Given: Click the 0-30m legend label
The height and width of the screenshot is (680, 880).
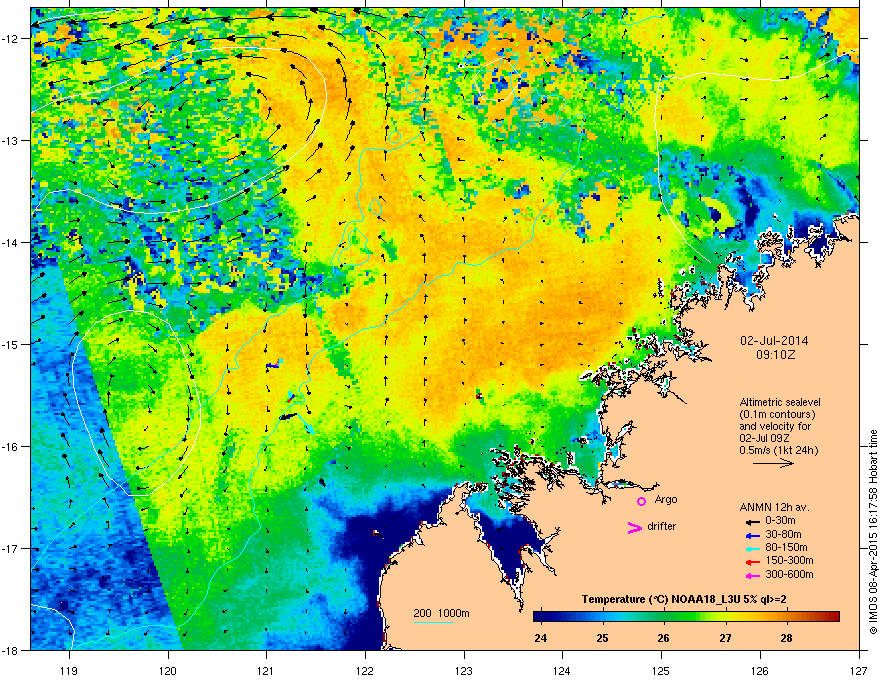Looking at the screenshot, I should 780,521.
